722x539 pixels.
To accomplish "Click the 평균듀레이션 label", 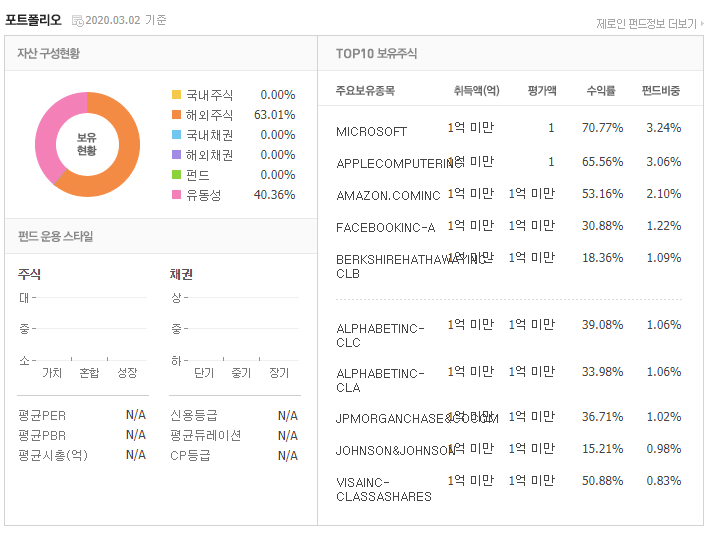I will 205,435.
